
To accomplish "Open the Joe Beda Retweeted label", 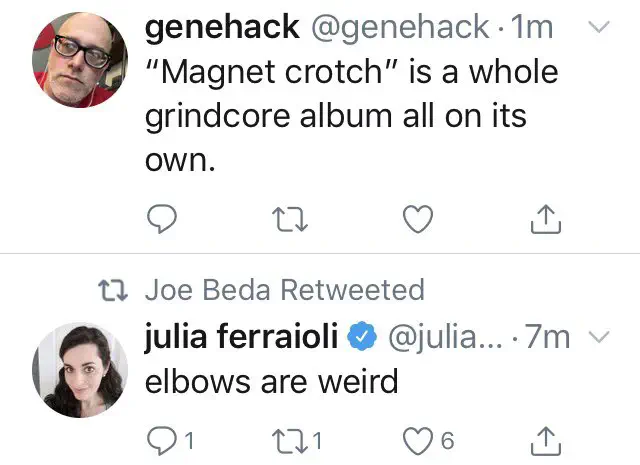I will 285,290.
